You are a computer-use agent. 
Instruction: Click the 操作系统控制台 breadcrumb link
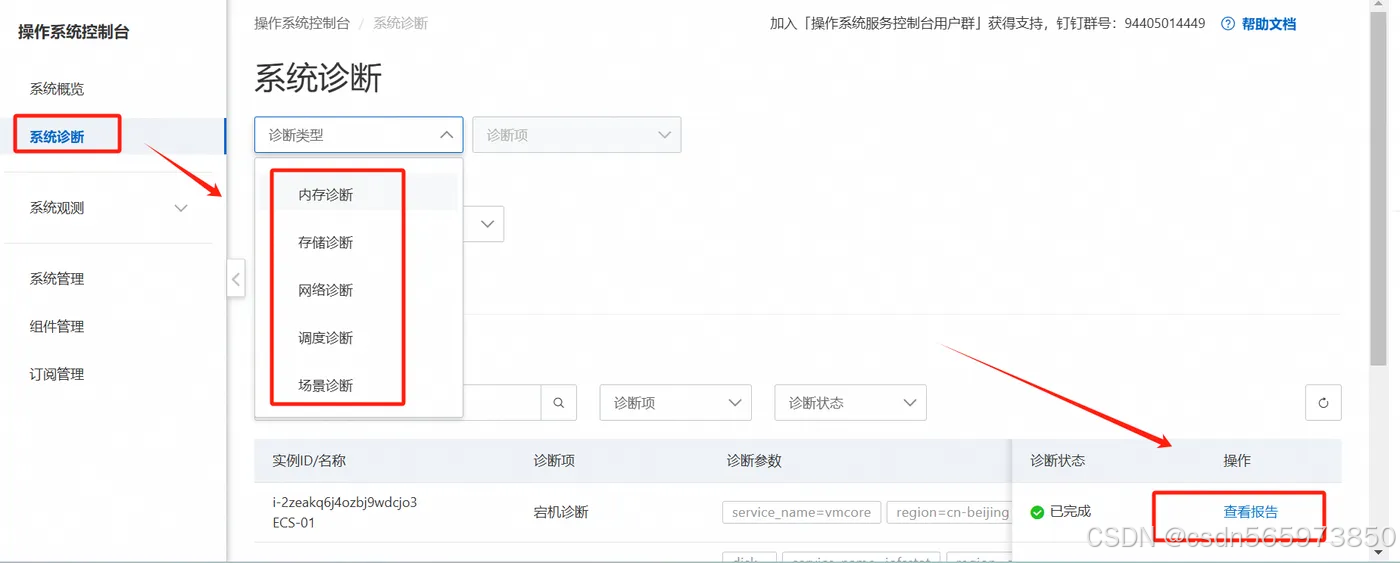tap(302, 22)
